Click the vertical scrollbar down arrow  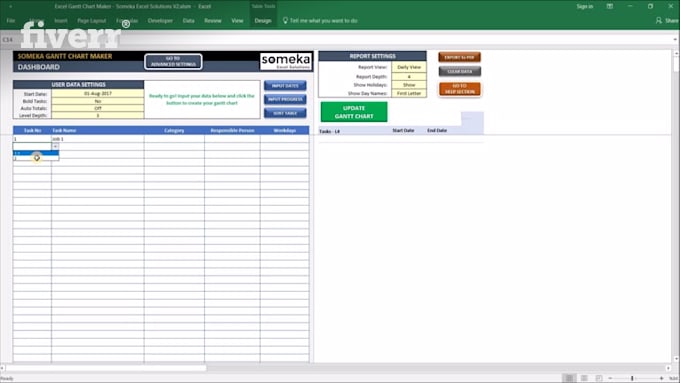[x=676, y=359]
